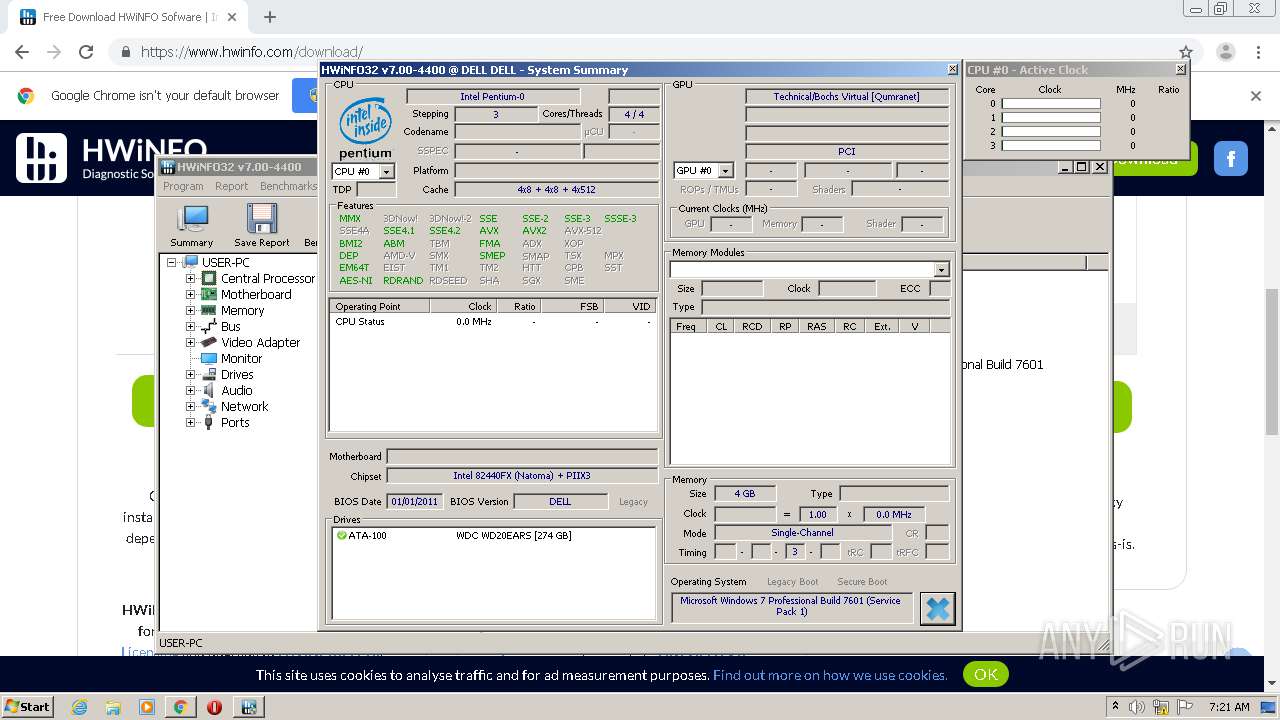Expand the USER-PC tree root node
1280x720 pixels.
click(172, 263)
